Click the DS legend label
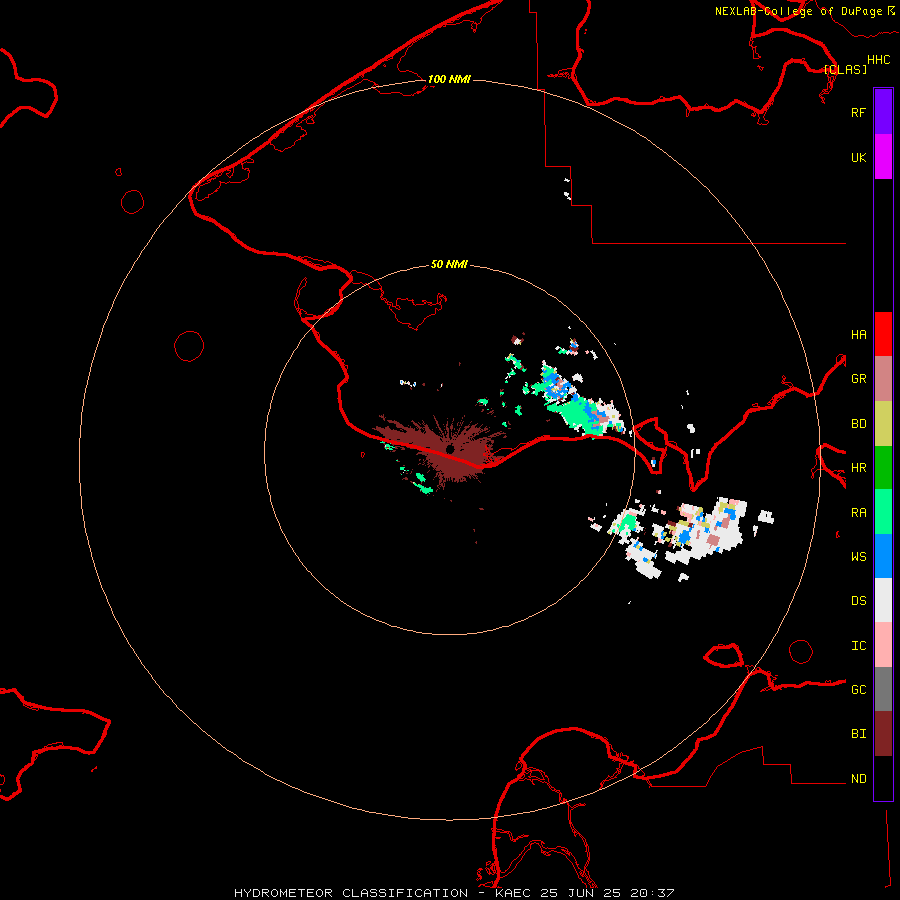Screen dimensions: 900x900 859,601
